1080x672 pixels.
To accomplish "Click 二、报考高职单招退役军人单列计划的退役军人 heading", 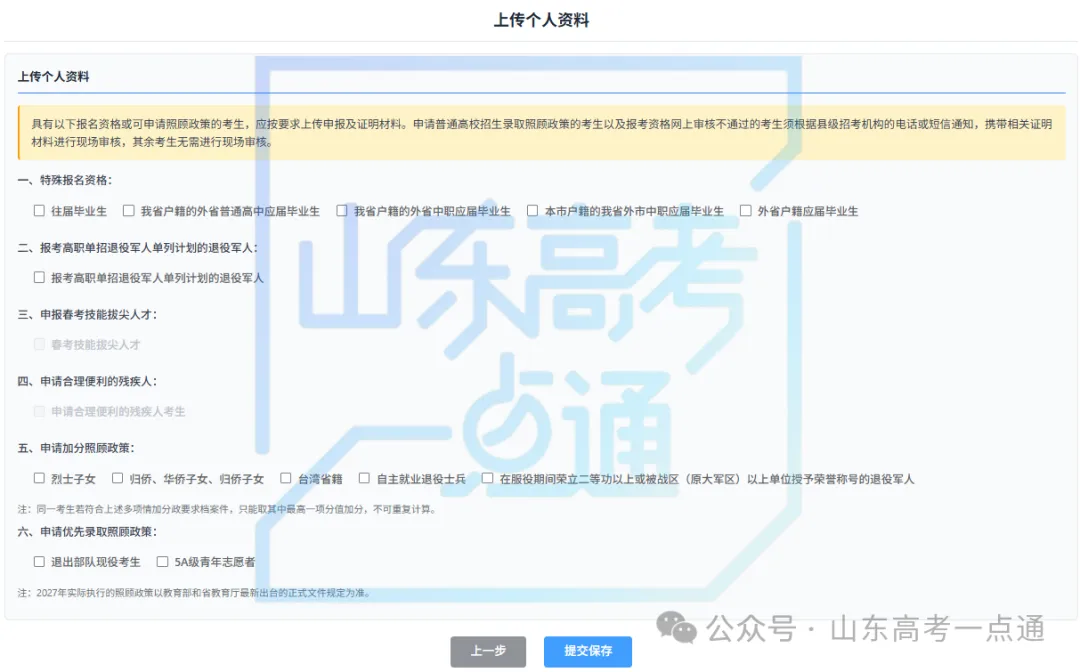I will pyautogui.click(x=138, y=248).
